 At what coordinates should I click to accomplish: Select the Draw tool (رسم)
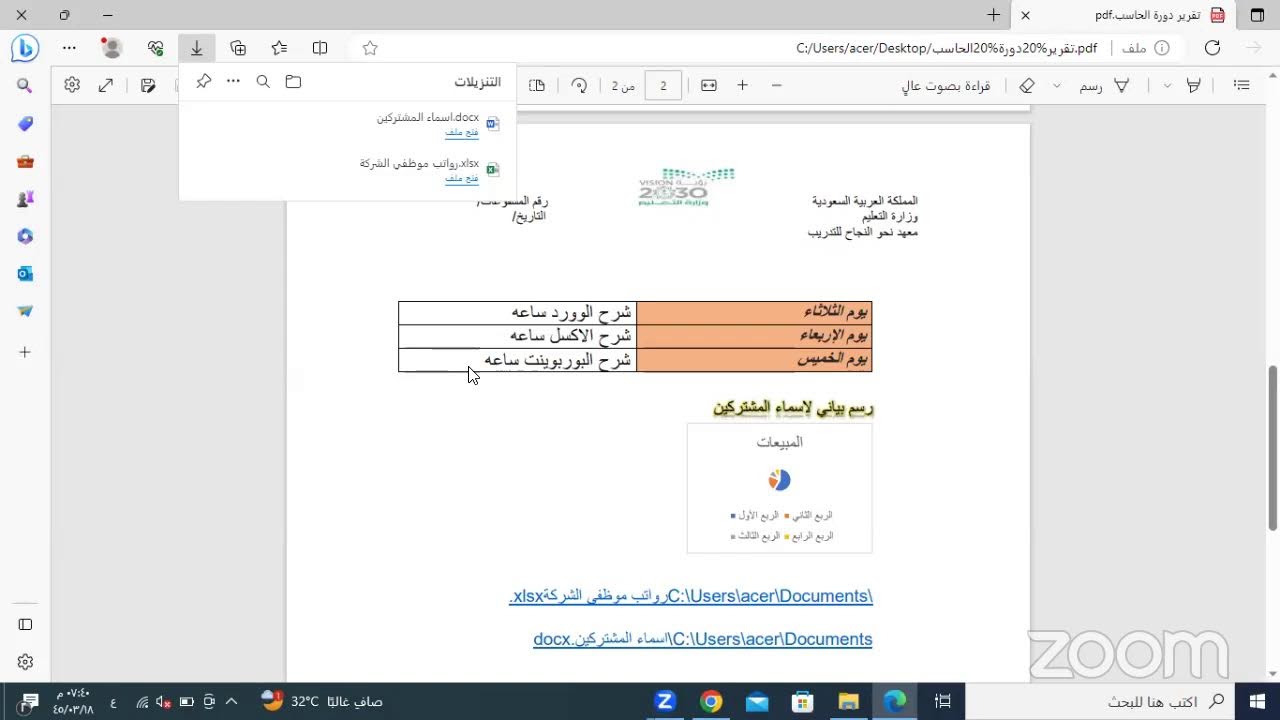[1104, 85]
